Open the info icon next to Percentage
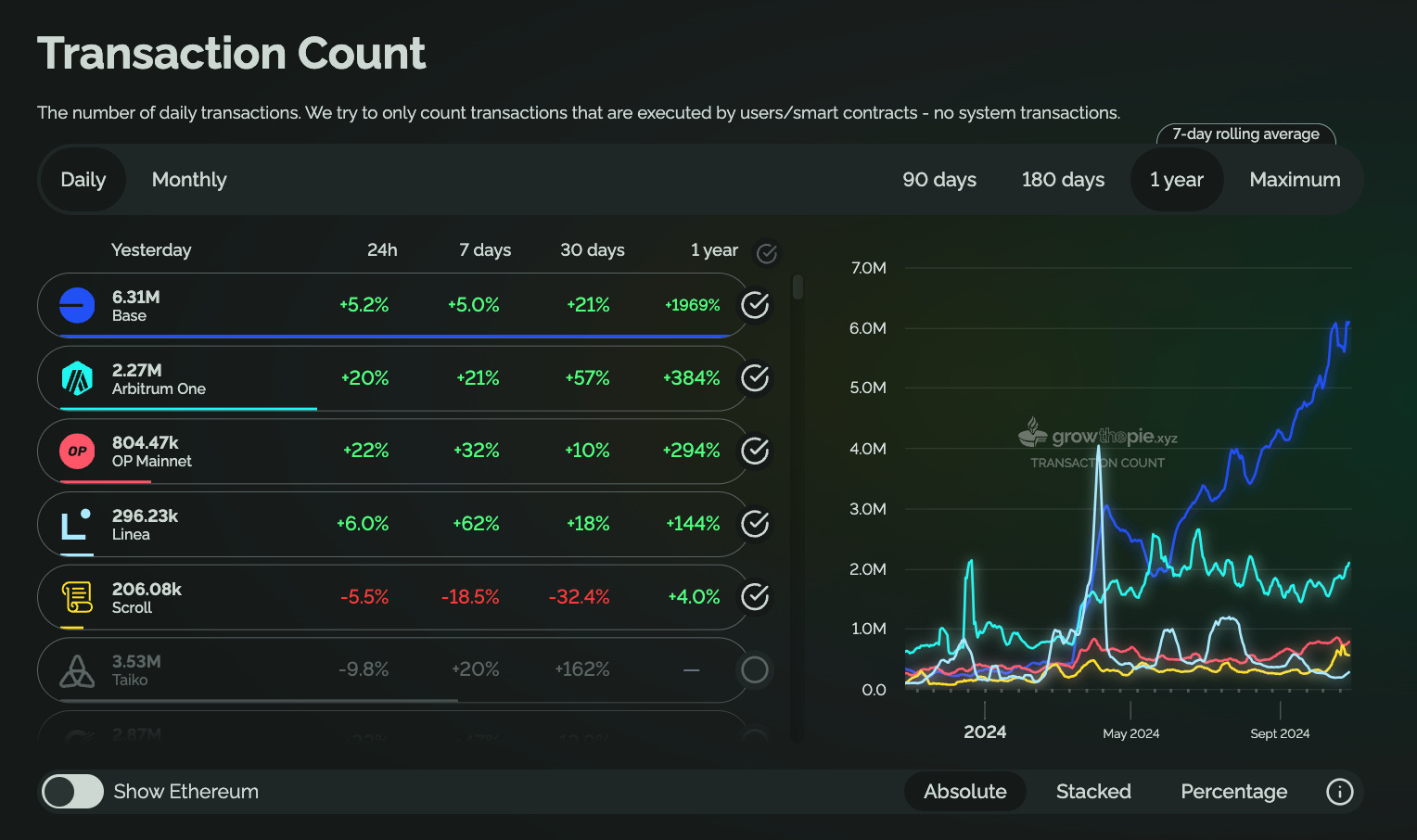 [1339, 792]
